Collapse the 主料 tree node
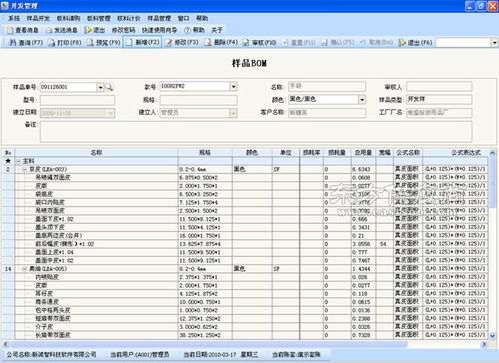 coord(19,161)
